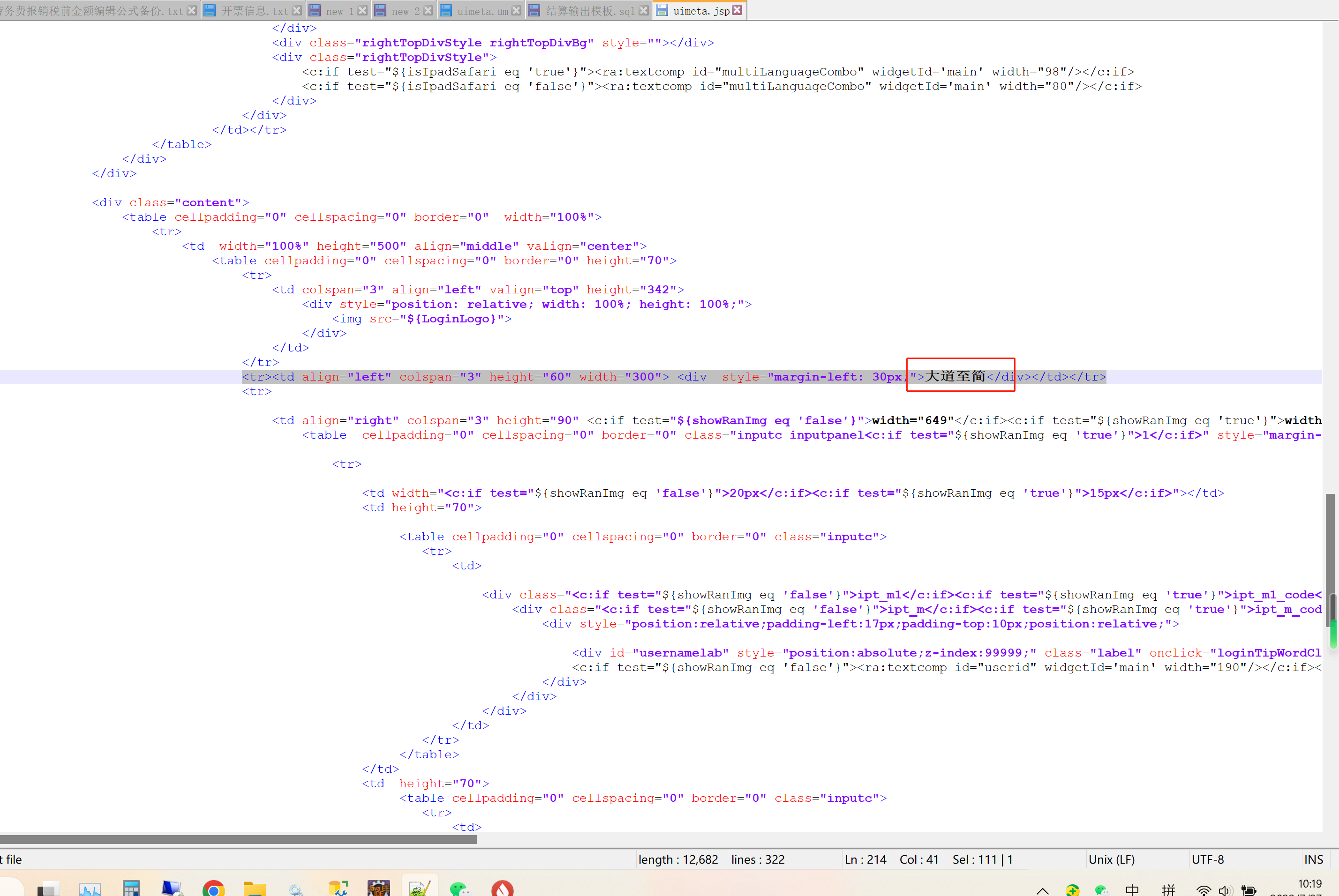1339x896 pixels.
Task: Click the Notepad++ taskbar icon
Action: [420, 888]
